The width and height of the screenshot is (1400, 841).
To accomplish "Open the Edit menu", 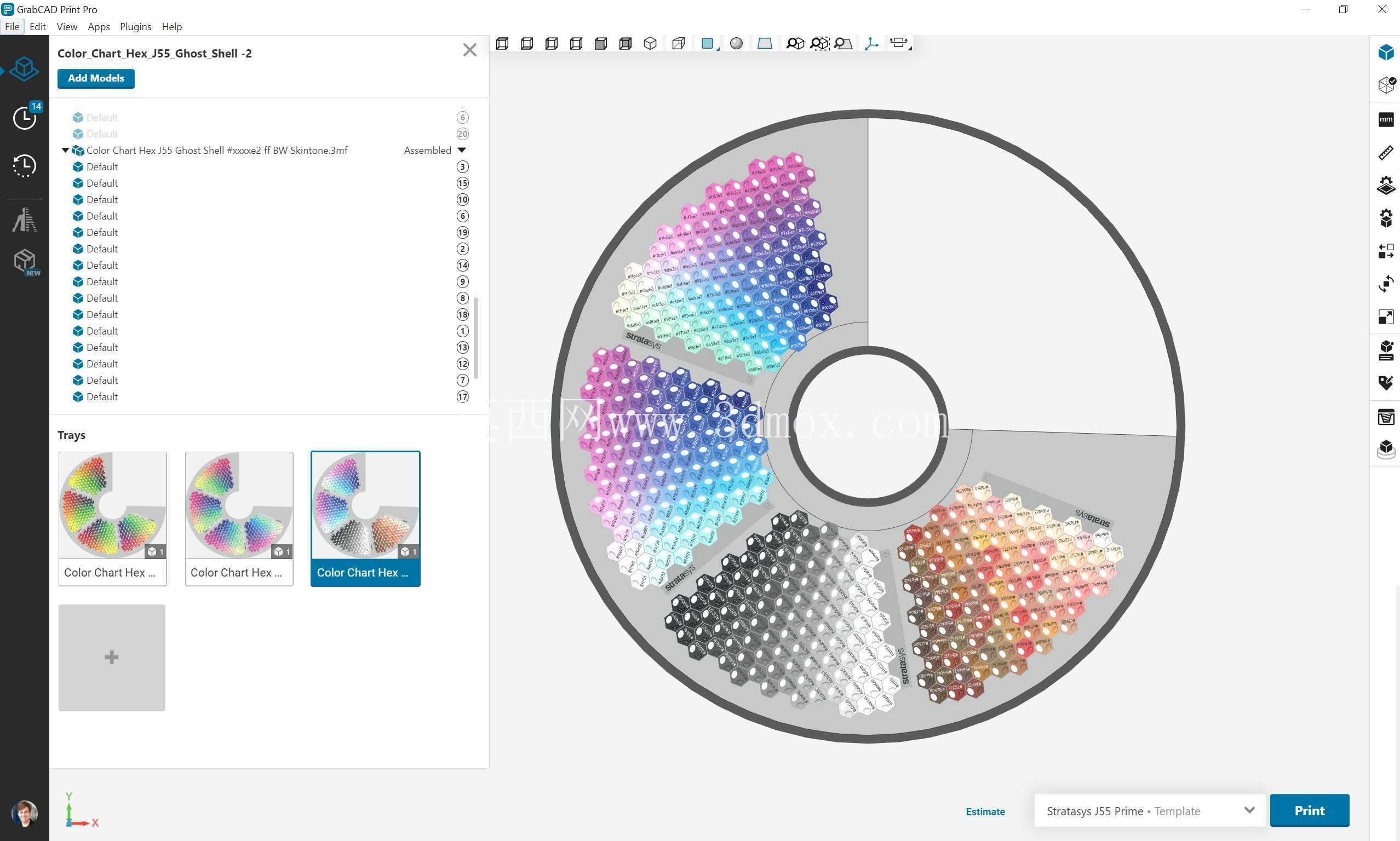I will (37, 27).
